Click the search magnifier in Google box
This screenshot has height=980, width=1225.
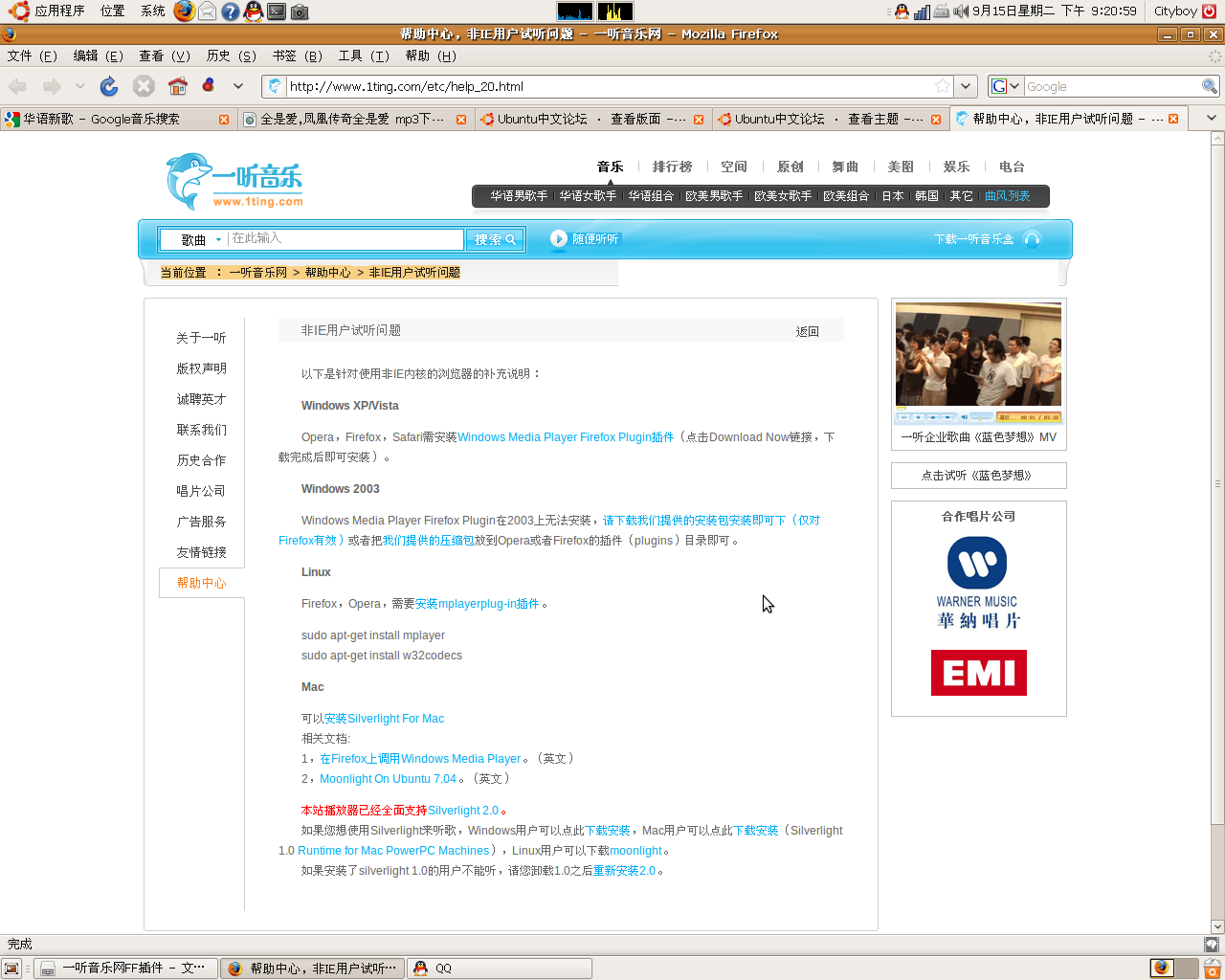coord(1210,86)
